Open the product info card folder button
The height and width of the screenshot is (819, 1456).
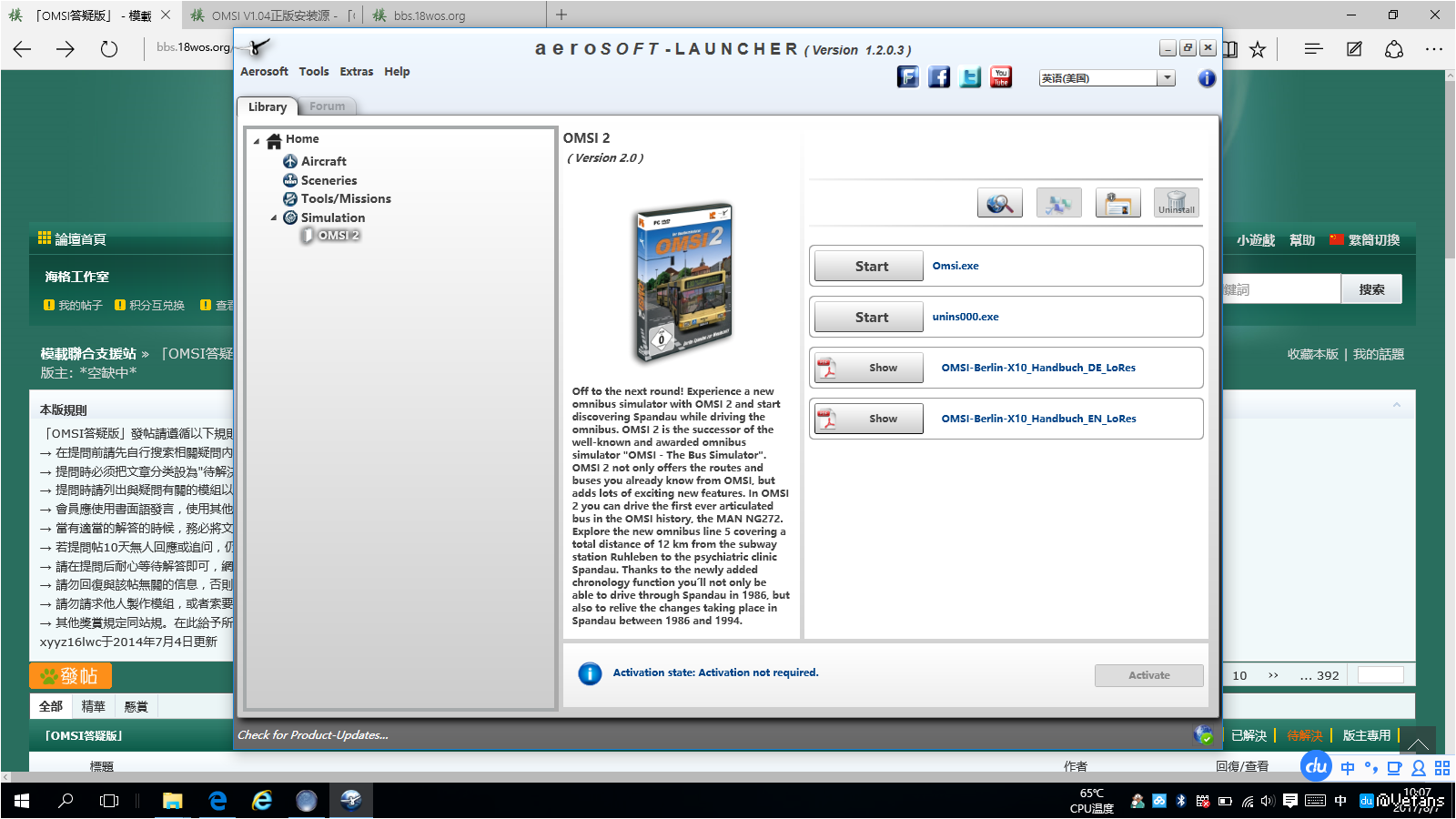(x=1117, y=203)
